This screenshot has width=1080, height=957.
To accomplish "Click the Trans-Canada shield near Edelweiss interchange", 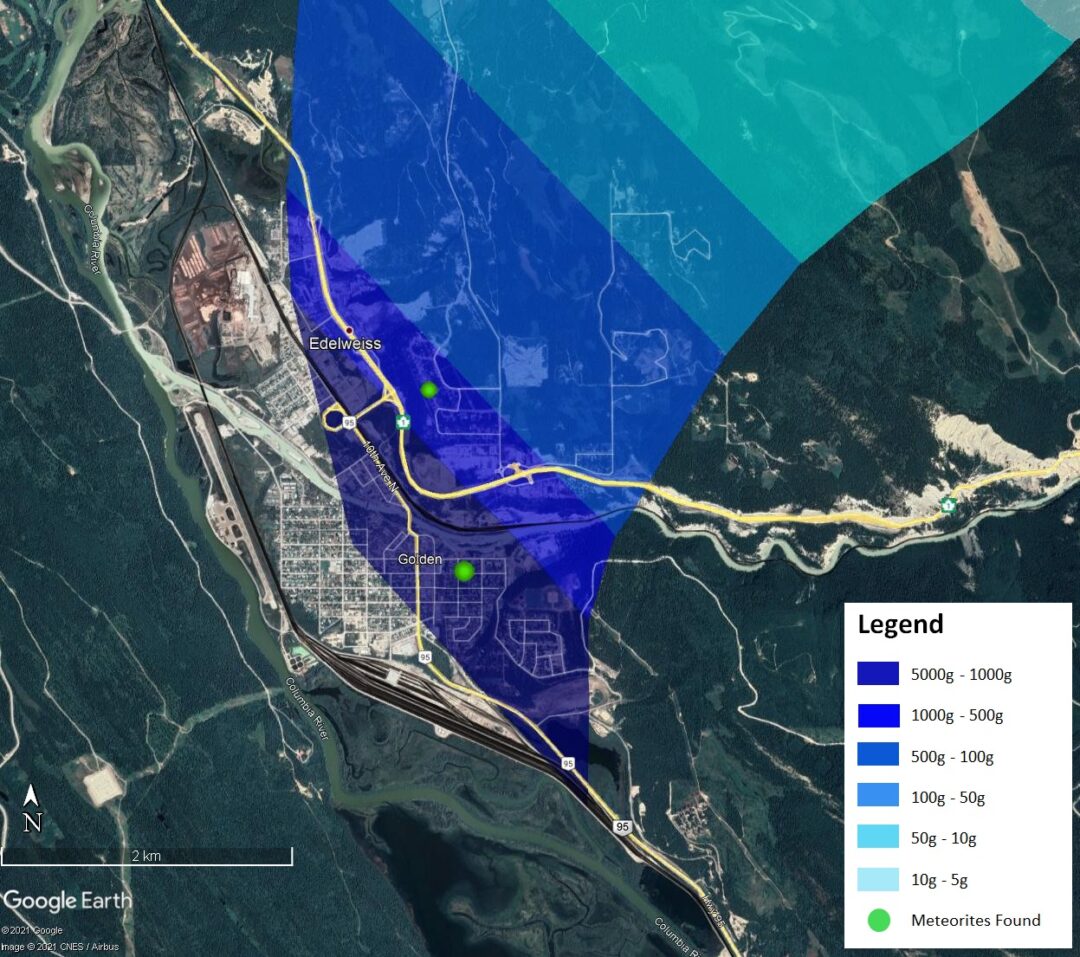I will [x=404, y=421].
